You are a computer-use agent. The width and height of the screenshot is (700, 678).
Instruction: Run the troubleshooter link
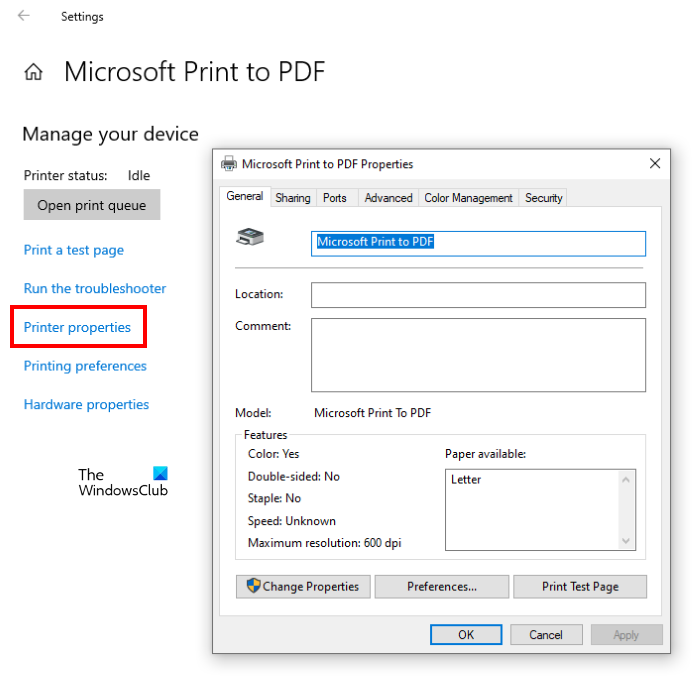pyautogui.click(x=95, y=288)
